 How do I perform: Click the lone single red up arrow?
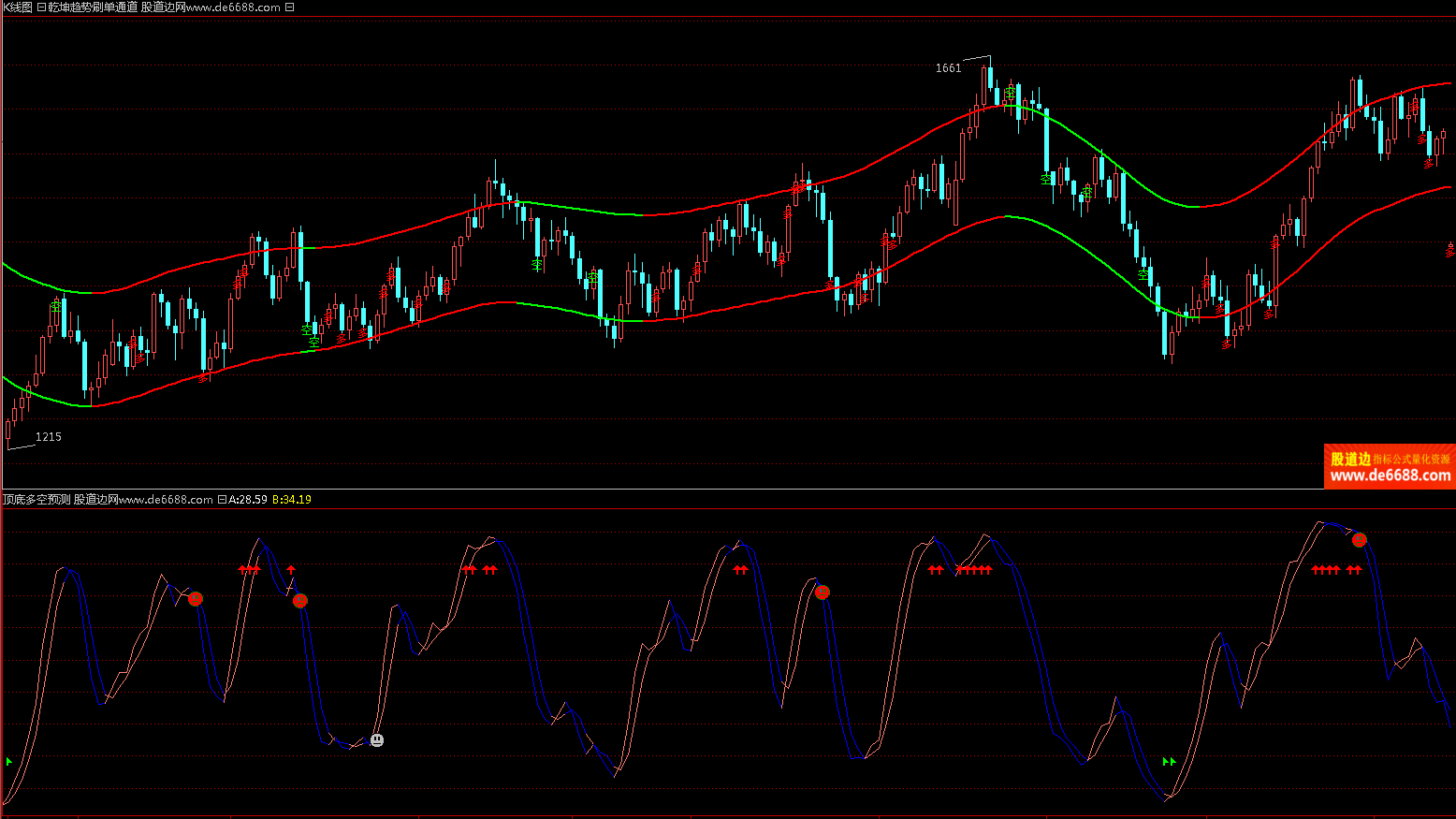point(291,569)
